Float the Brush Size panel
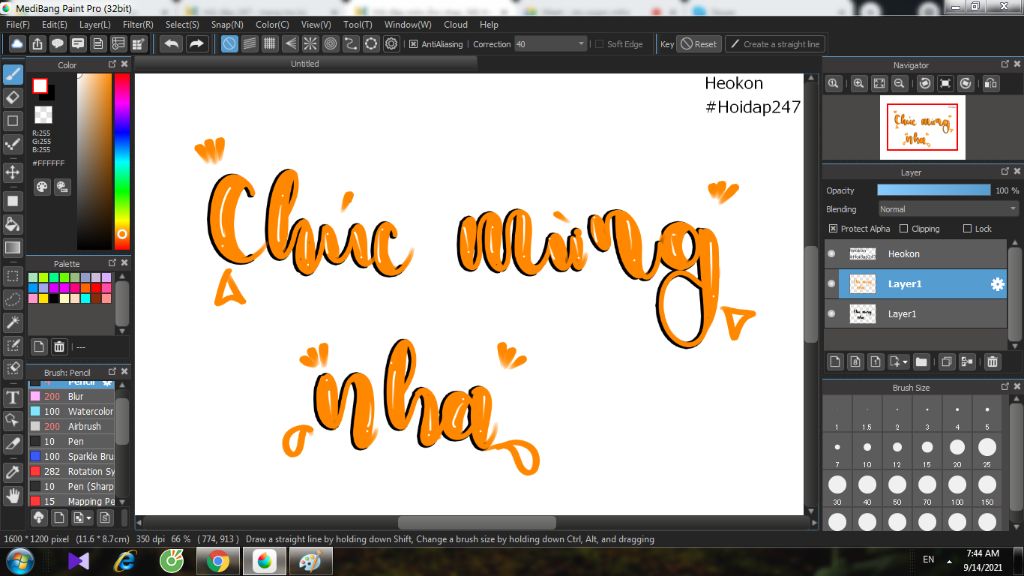Viewport: 1024px width, 576px height. [x=1004, y=387]
